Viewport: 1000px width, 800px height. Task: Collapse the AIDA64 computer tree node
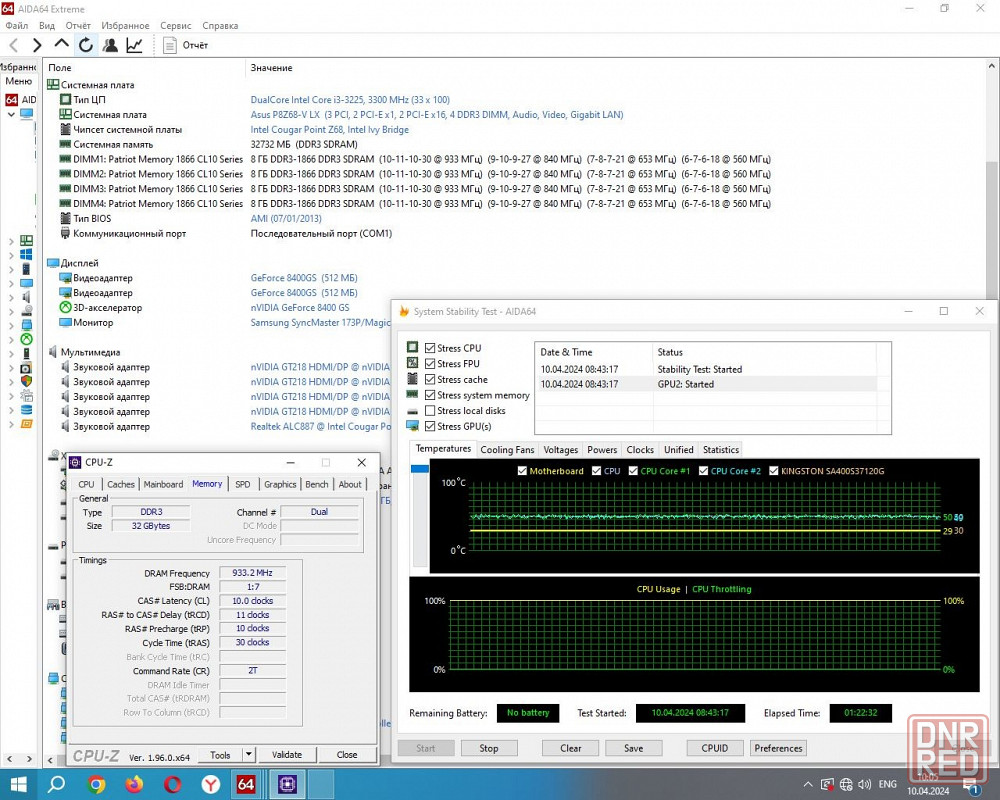11,114
